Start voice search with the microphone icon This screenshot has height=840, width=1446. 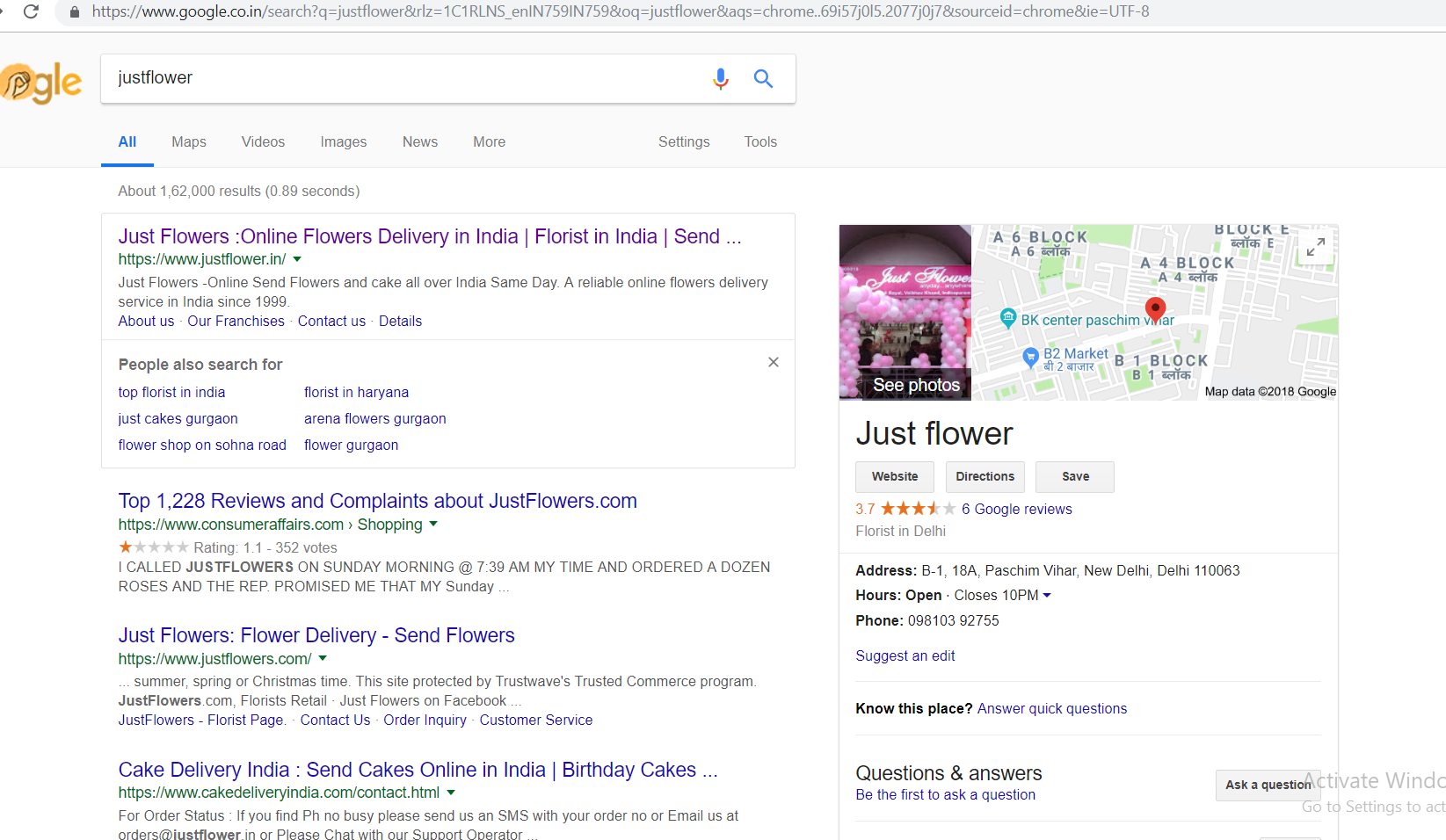pyautogui.click(x=721, y=79)
